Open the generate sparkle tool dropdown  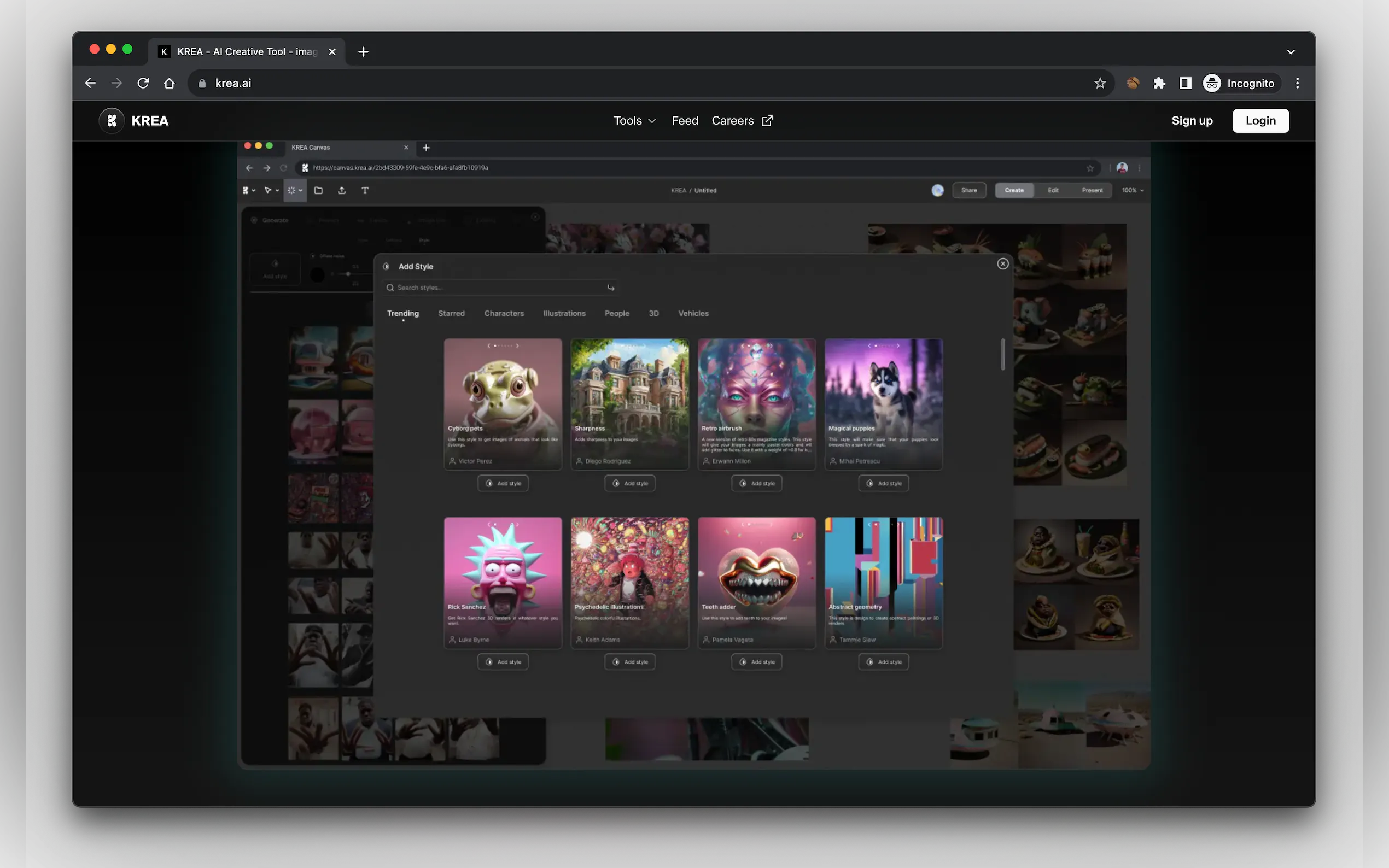(295, 191)
